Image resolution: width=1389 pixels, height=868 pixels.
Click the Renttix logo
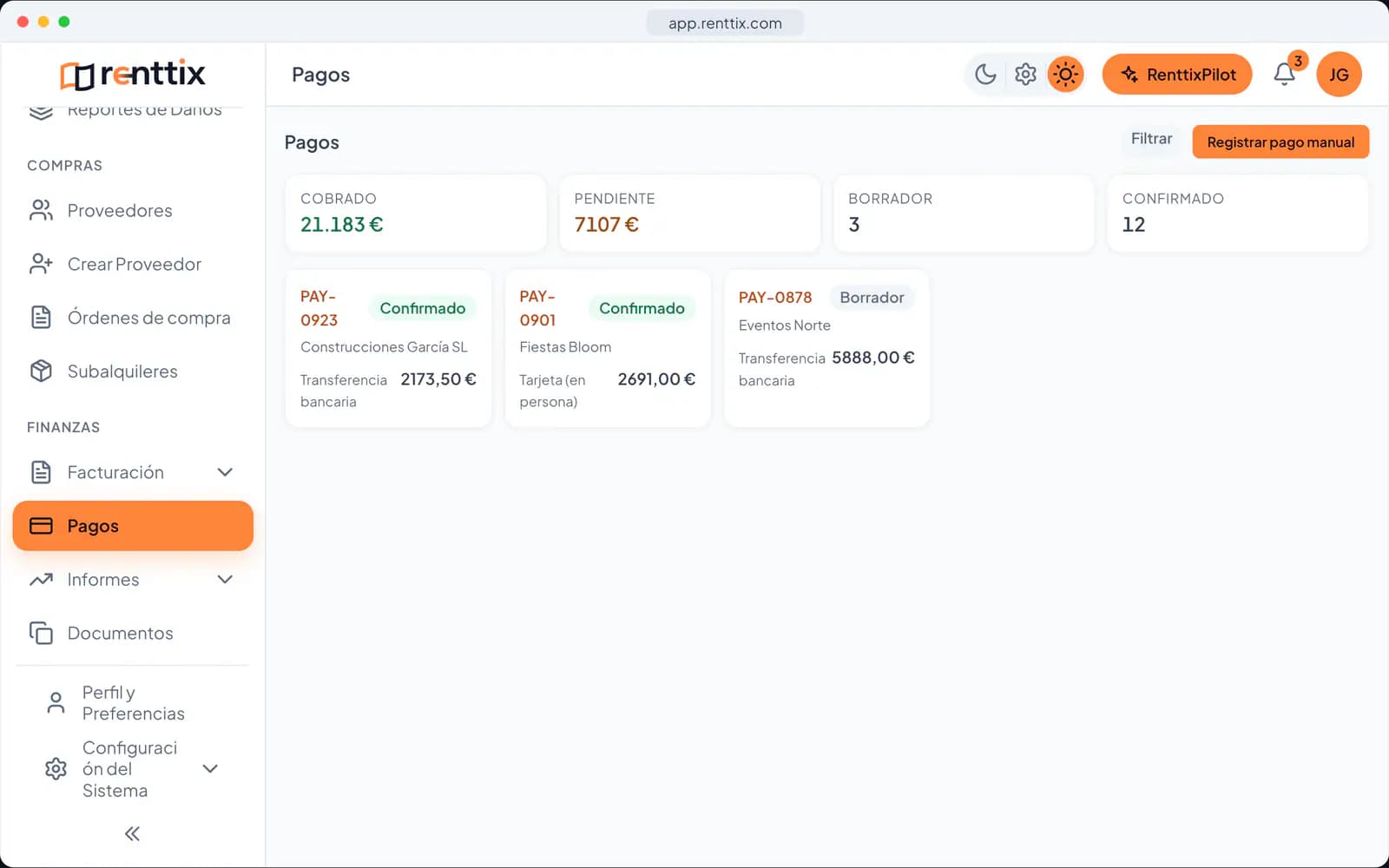[133, 75]
